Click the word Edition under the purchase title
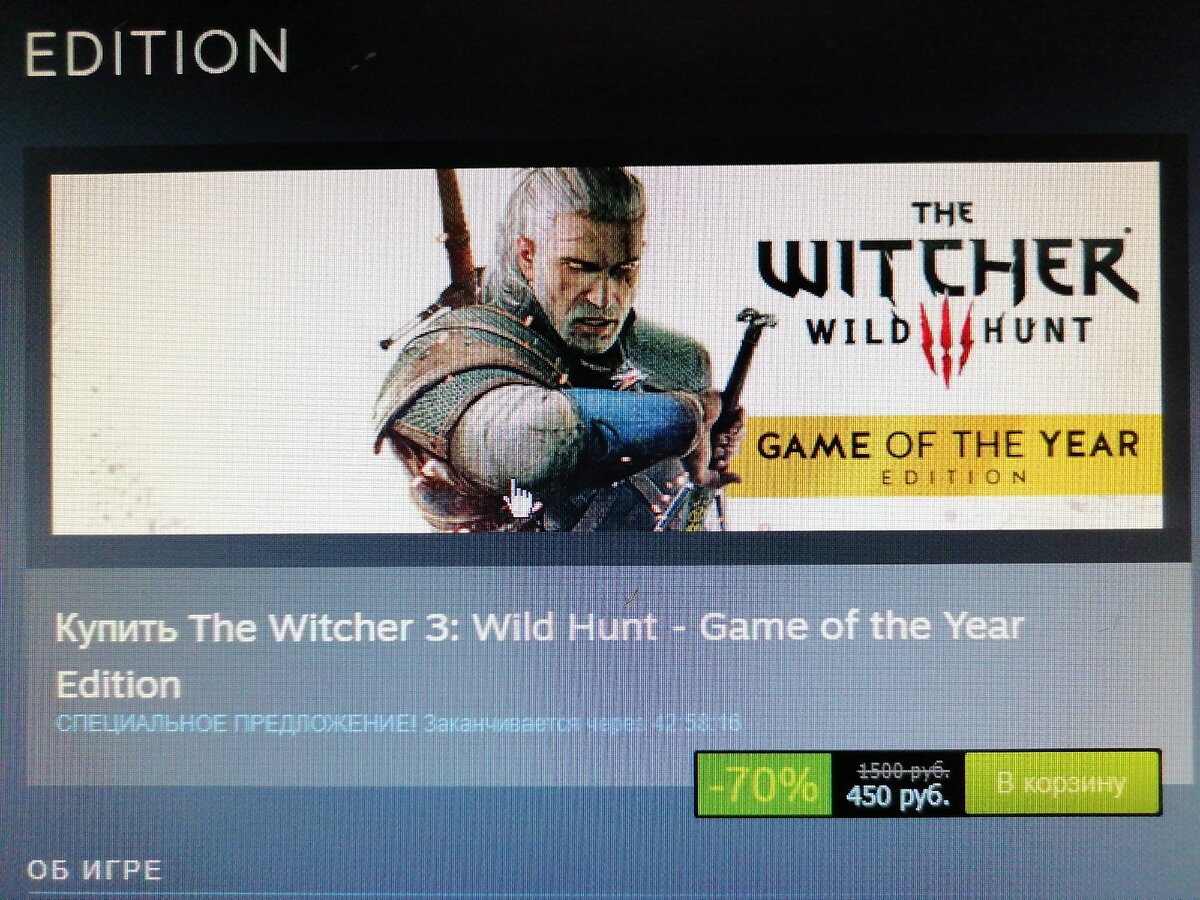This screenshot has width=1200, height=900. 118,685
